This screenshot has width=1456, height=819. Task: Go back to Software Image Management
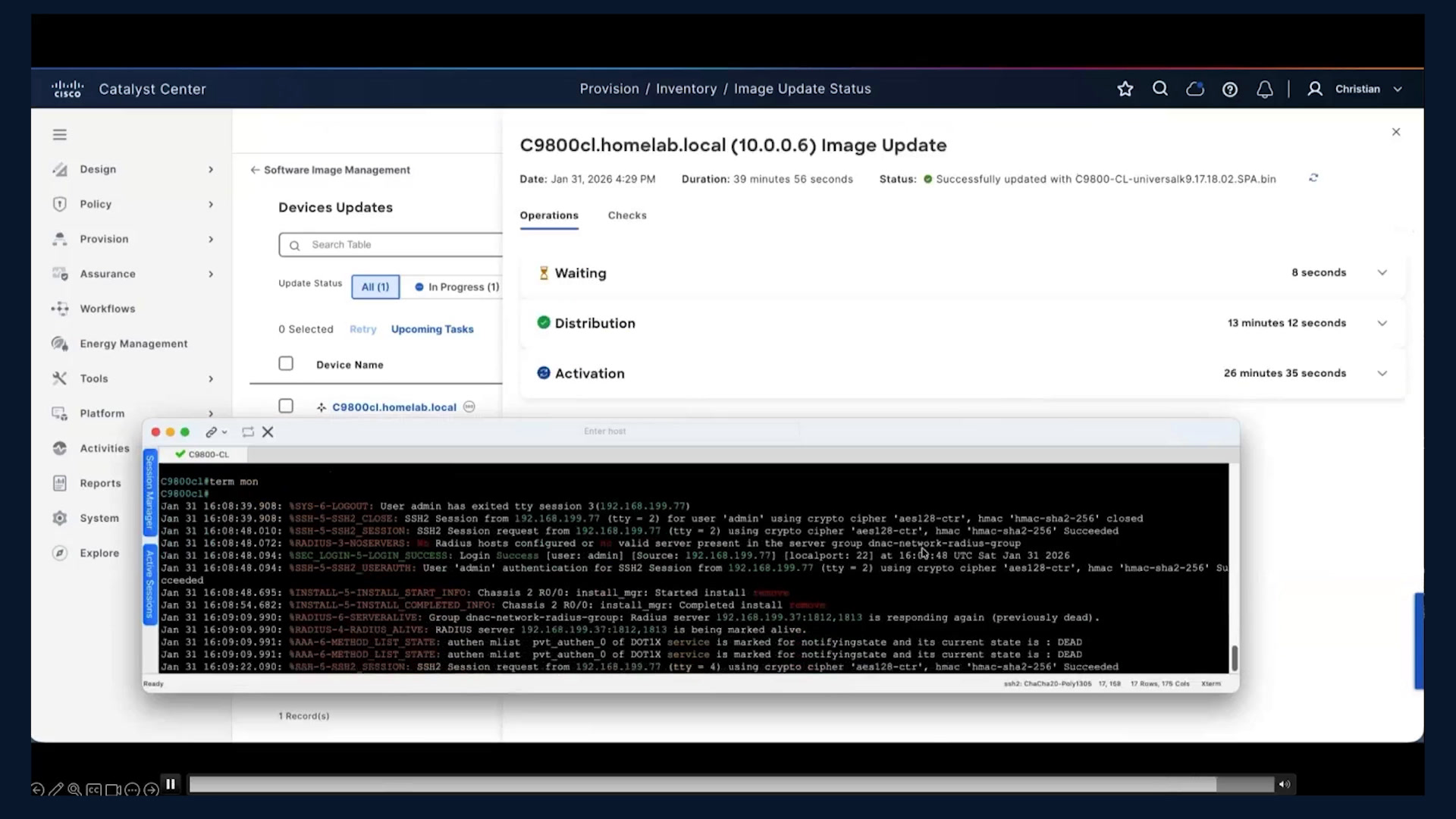pyautogui.click(x=331, y=170)
